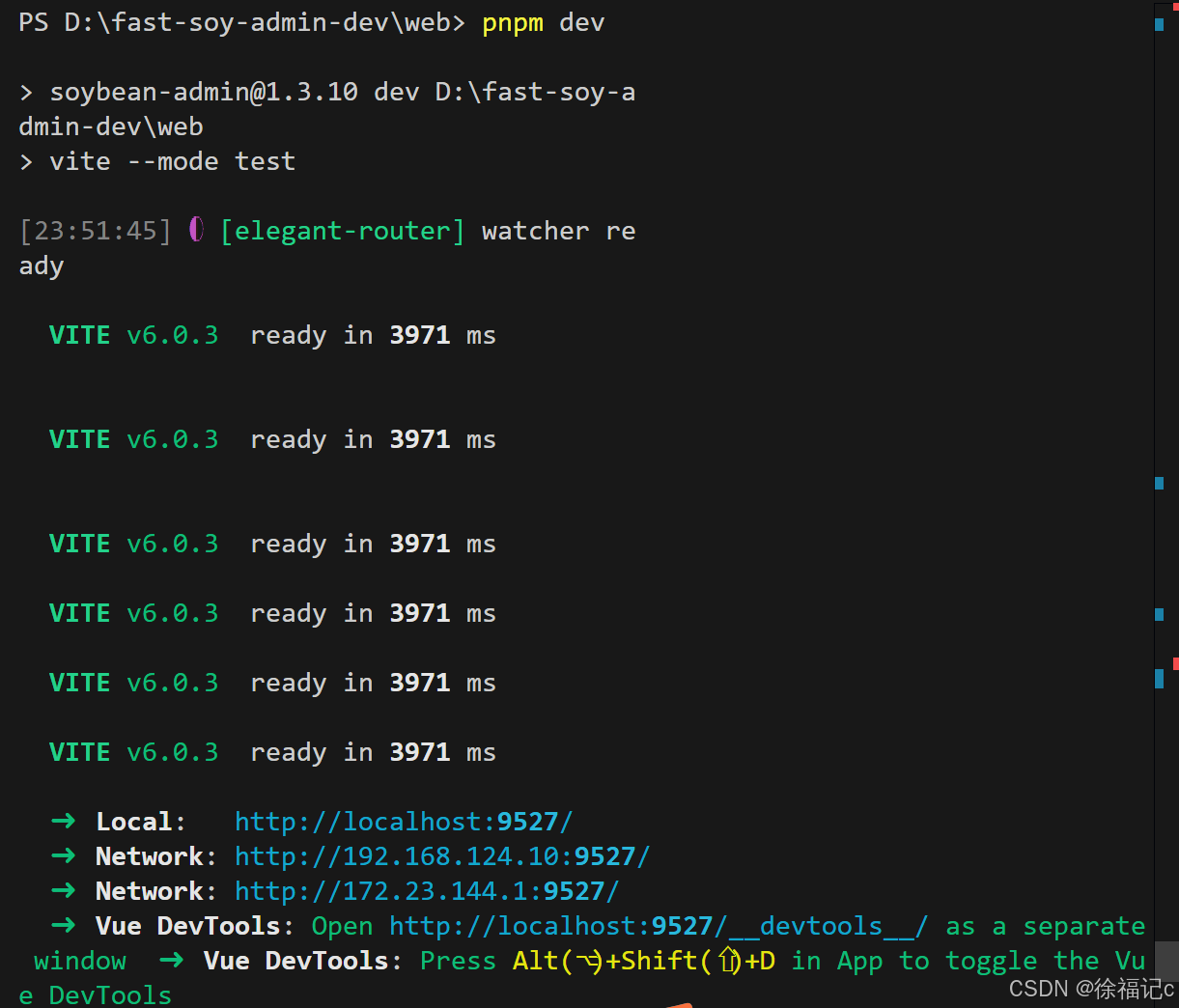
Task: Open Network link http://172.23.144.1:9527/
Action: (x=427, y=891)
